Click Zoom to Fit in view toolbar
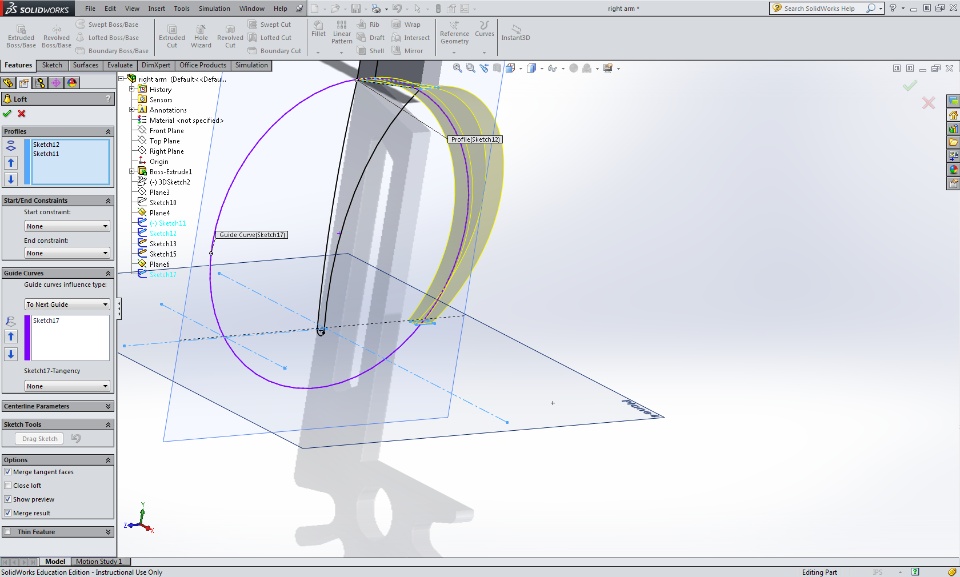The image size is (960, 577). pyautogui.click(x=457, y=68)
